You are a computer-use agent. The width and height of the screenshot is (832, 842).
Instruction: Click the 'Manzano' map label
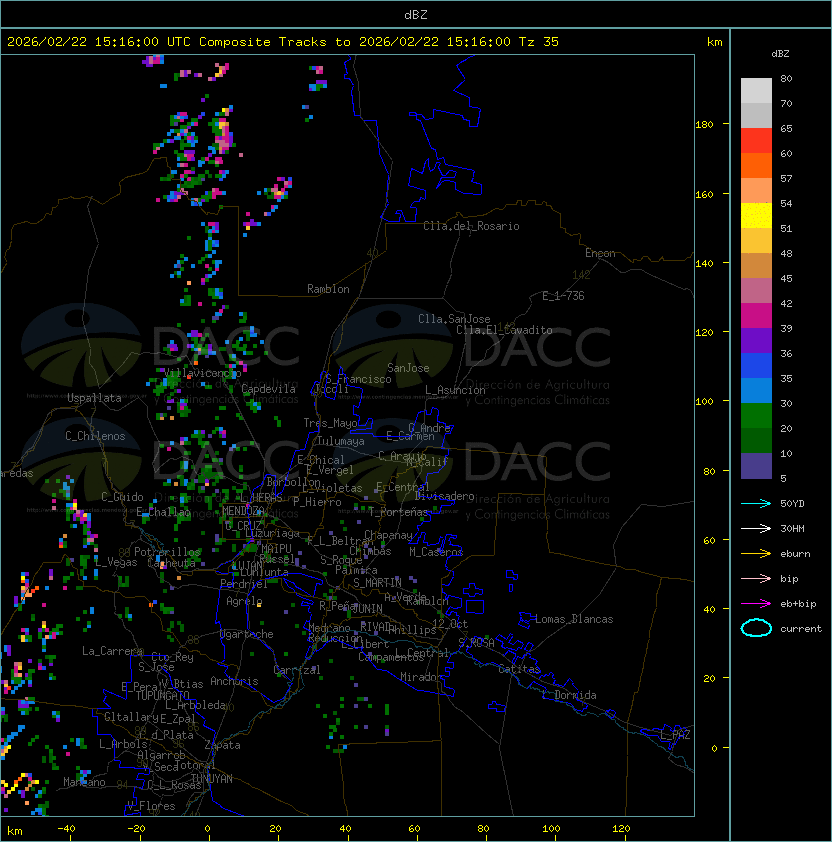[84, 782]
